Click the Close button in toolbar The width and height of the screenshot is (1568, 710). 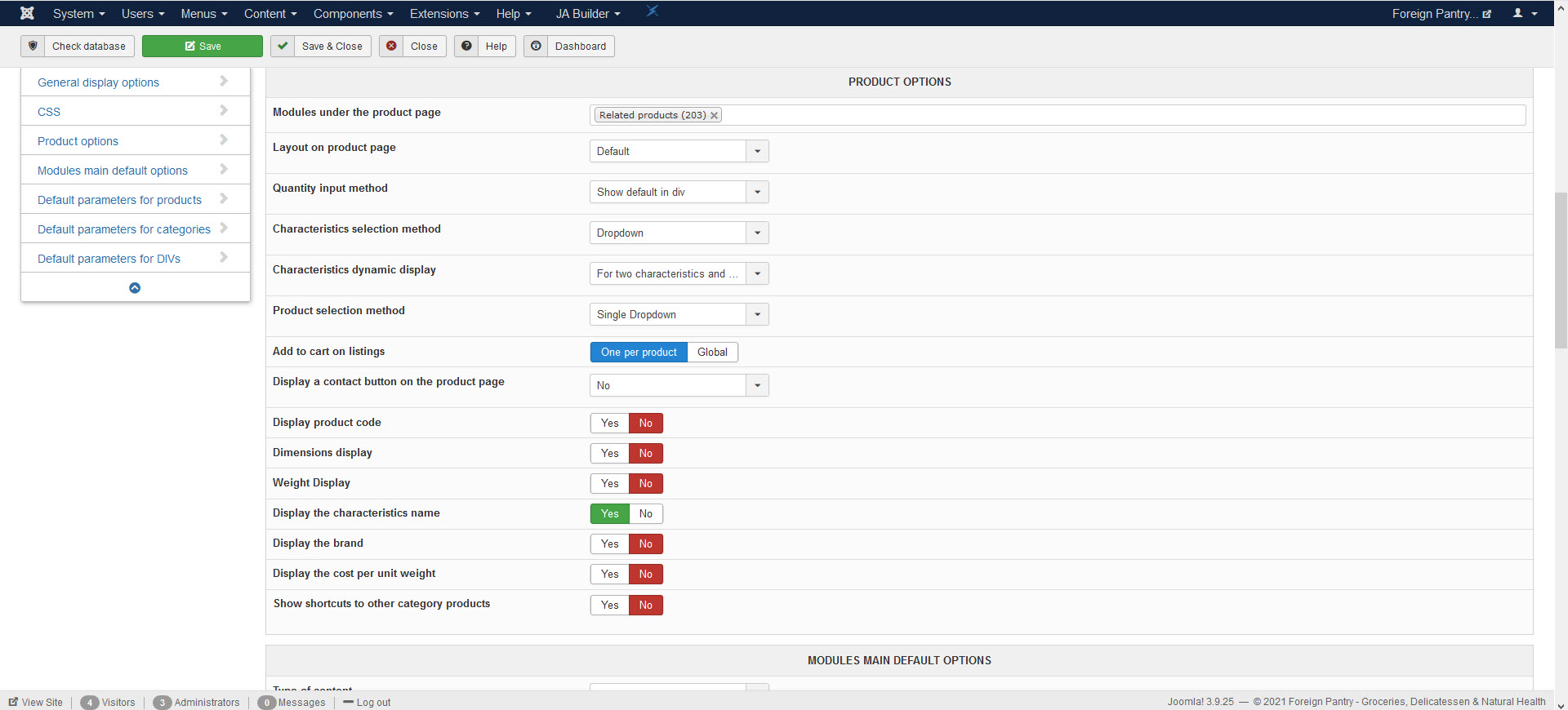tap(412, 46)
